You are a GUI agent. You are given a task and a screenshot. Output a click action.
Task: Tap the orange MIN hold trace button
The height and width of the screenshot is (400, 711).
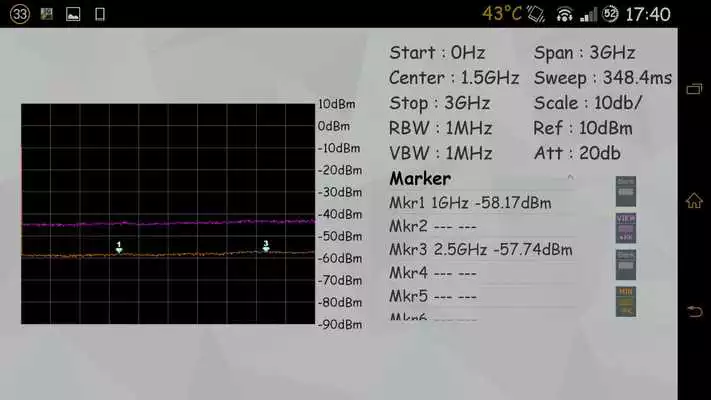pos(626,302)
